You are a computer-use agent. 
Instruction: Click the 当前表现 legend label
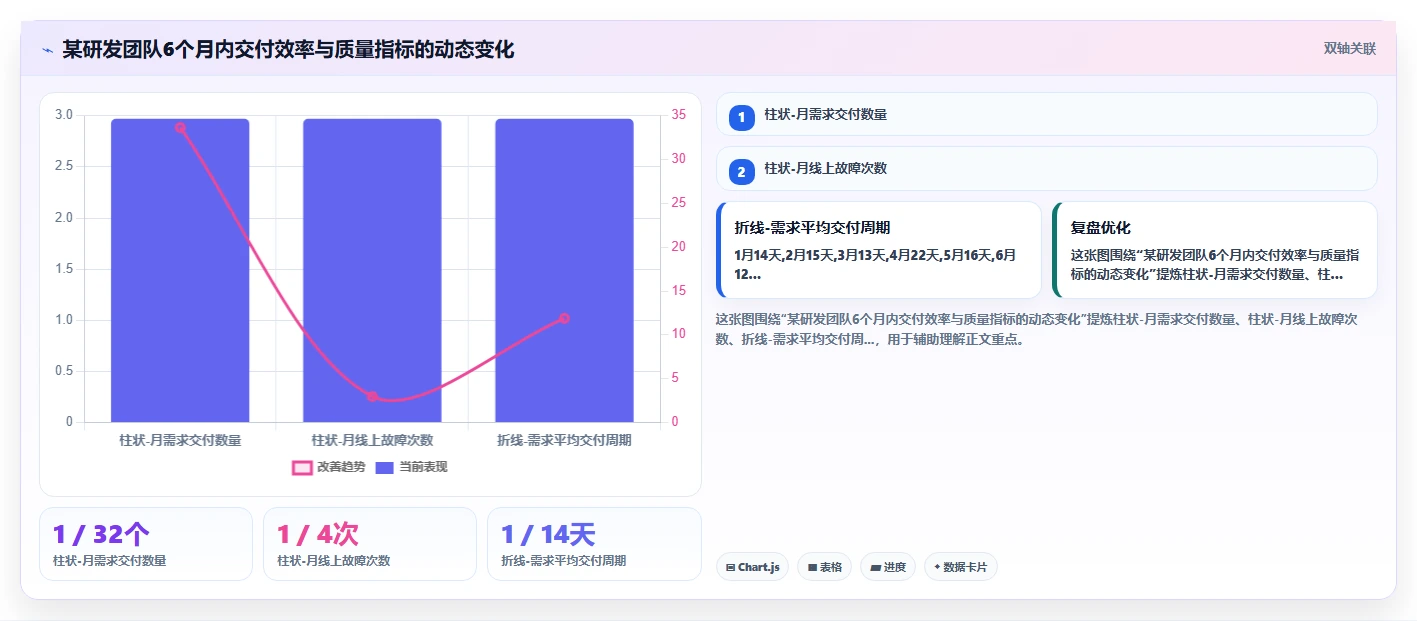pos(423,467)
